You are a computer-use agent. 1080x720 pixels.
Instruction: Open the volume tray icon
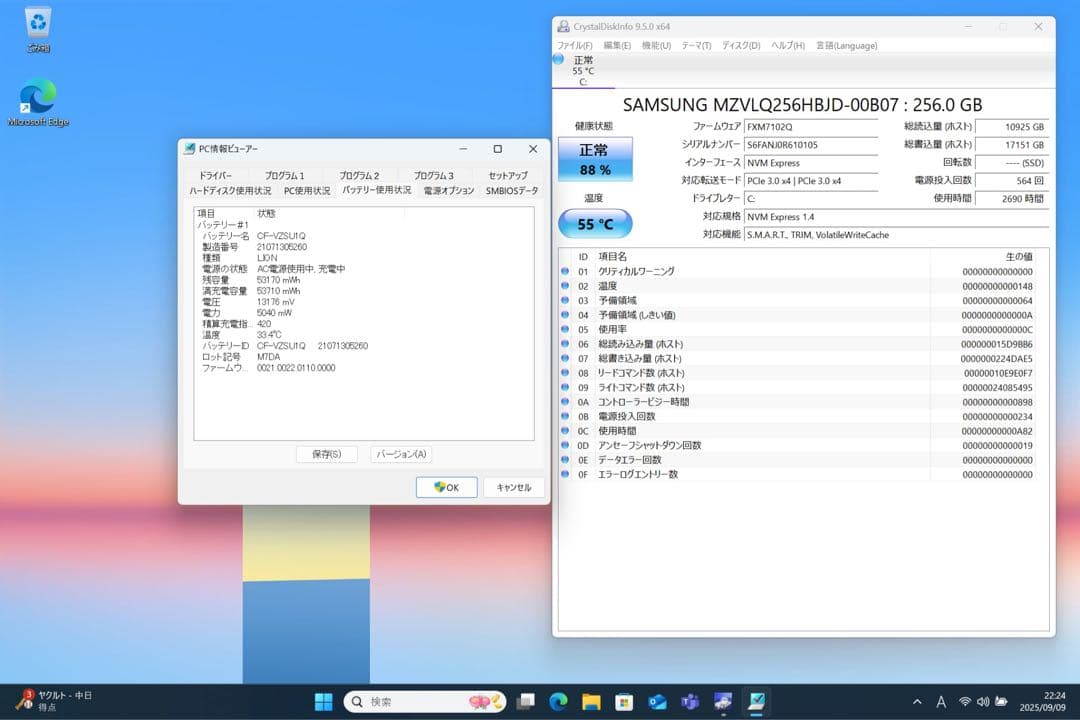[983, 701]
